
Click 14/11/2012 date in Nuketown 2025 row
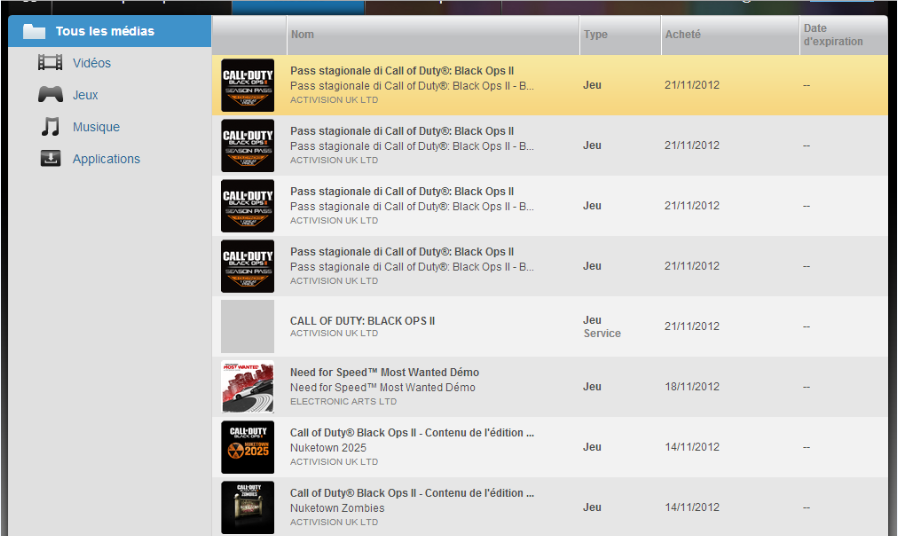[x=692, y=447]
